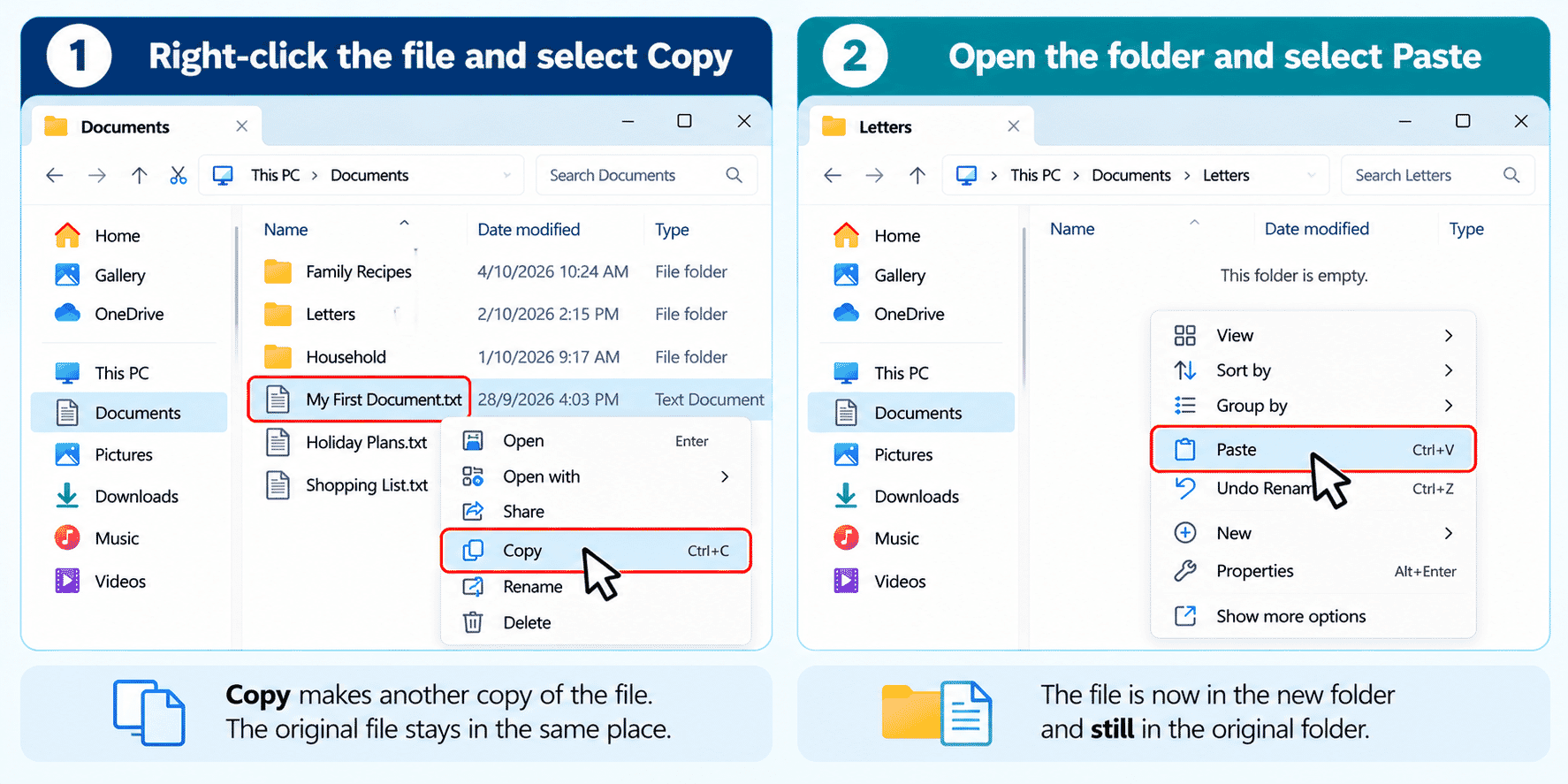The image size is (1568, 784).
Task: Choose Copy from the file context menu
Action: click(x=596, y=551)
